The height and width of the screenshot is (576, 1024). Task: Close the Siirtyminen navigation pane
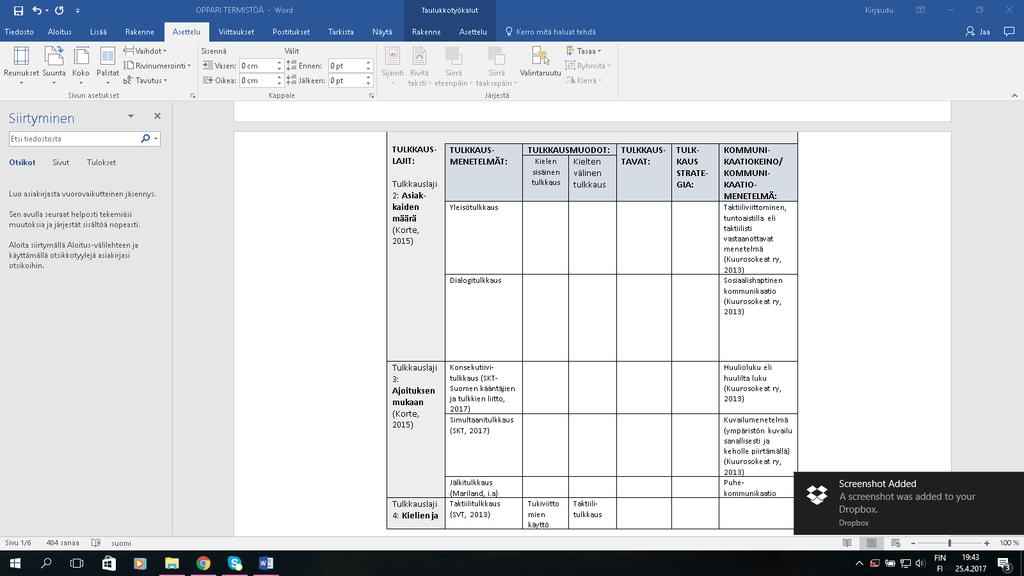(x=157, y=116)
